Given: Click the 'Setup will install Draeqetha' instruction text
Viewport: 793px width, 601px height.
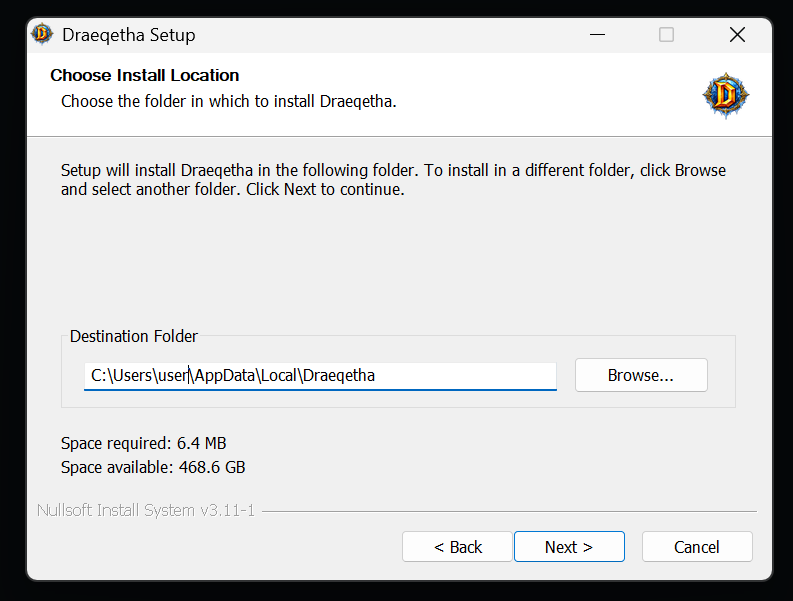Looking at the screenshot, I should pos(393,180).
